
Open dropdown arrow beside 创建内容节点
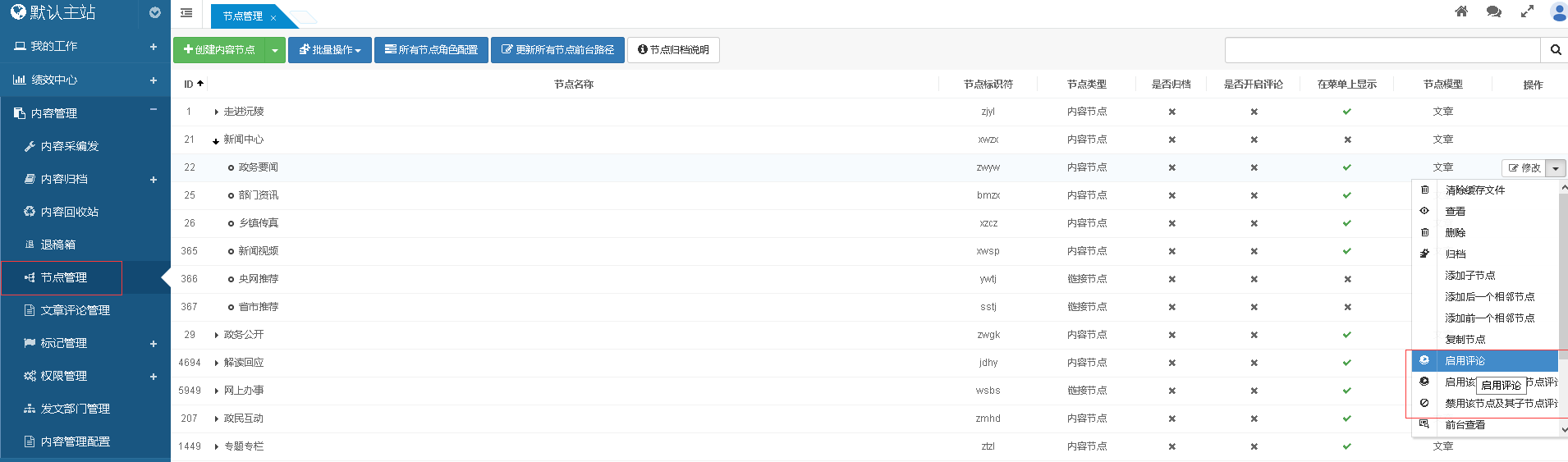coord(275,50)
